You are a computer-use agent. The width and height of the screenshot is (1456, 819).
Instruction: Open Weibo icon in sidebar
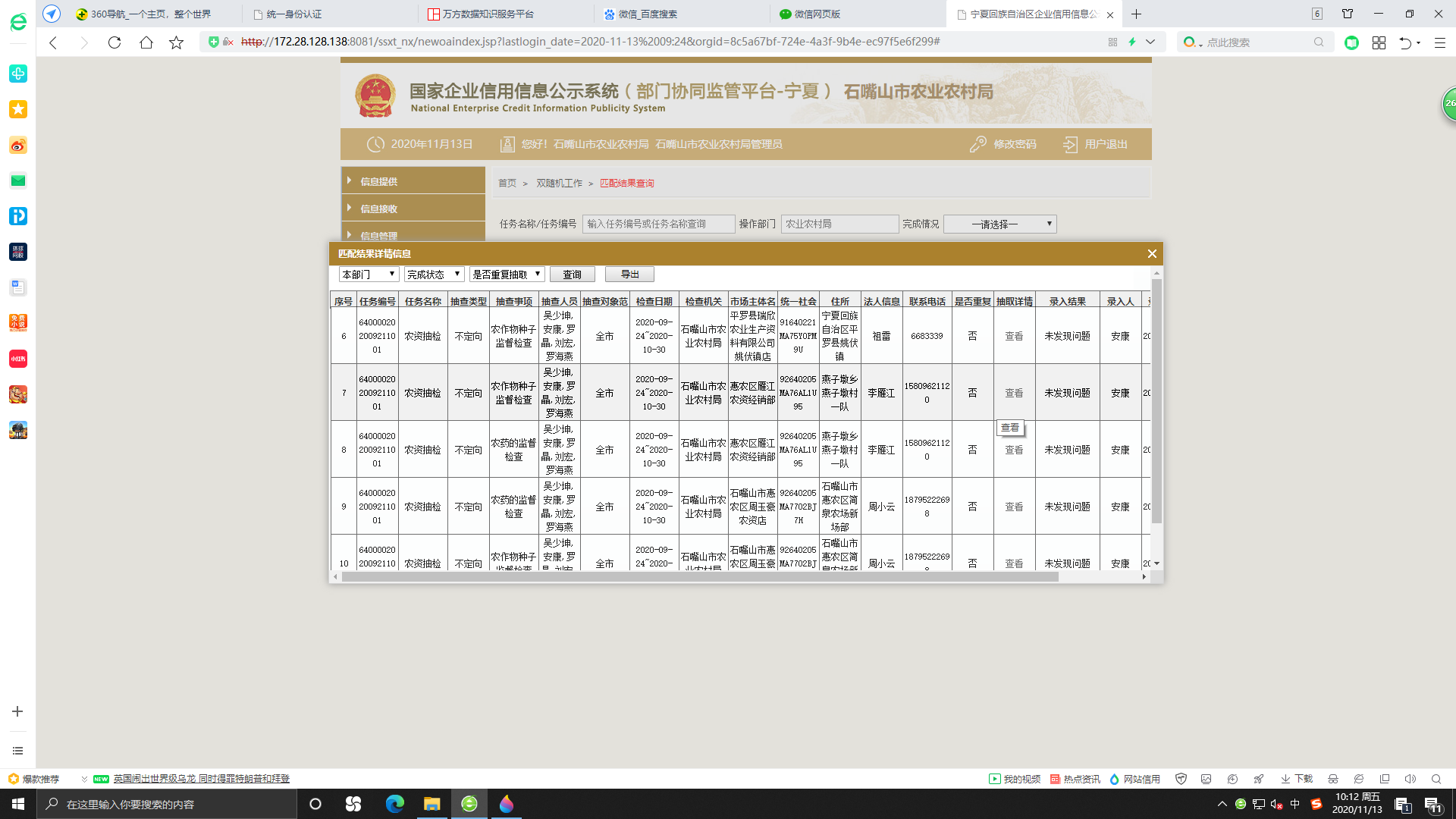(18, 145)
